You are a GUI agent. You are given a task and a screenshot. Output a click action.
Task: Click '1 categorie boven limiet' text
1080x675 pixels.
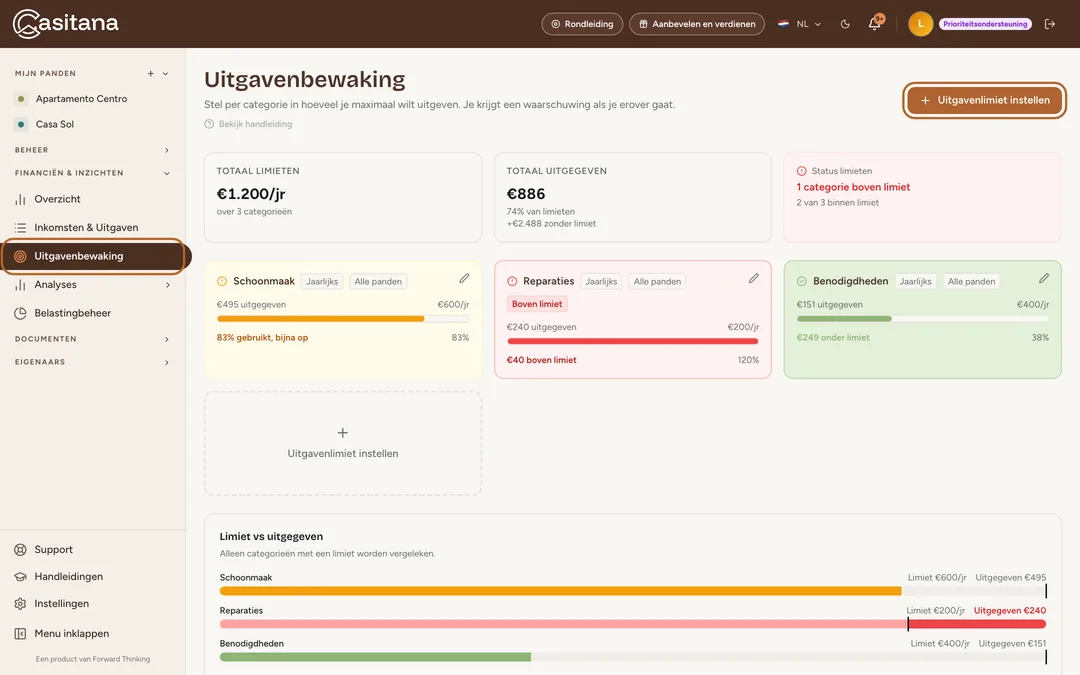tap(853, 187)
